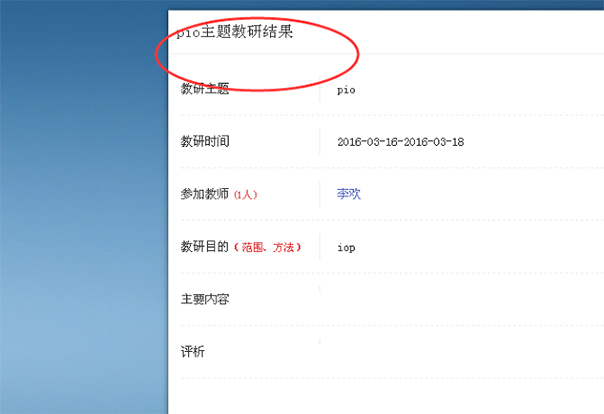Screen dimensions: 604x414
Task: Select the date range 2016-03-16-2016-03-18
Action: click(400, 142)
